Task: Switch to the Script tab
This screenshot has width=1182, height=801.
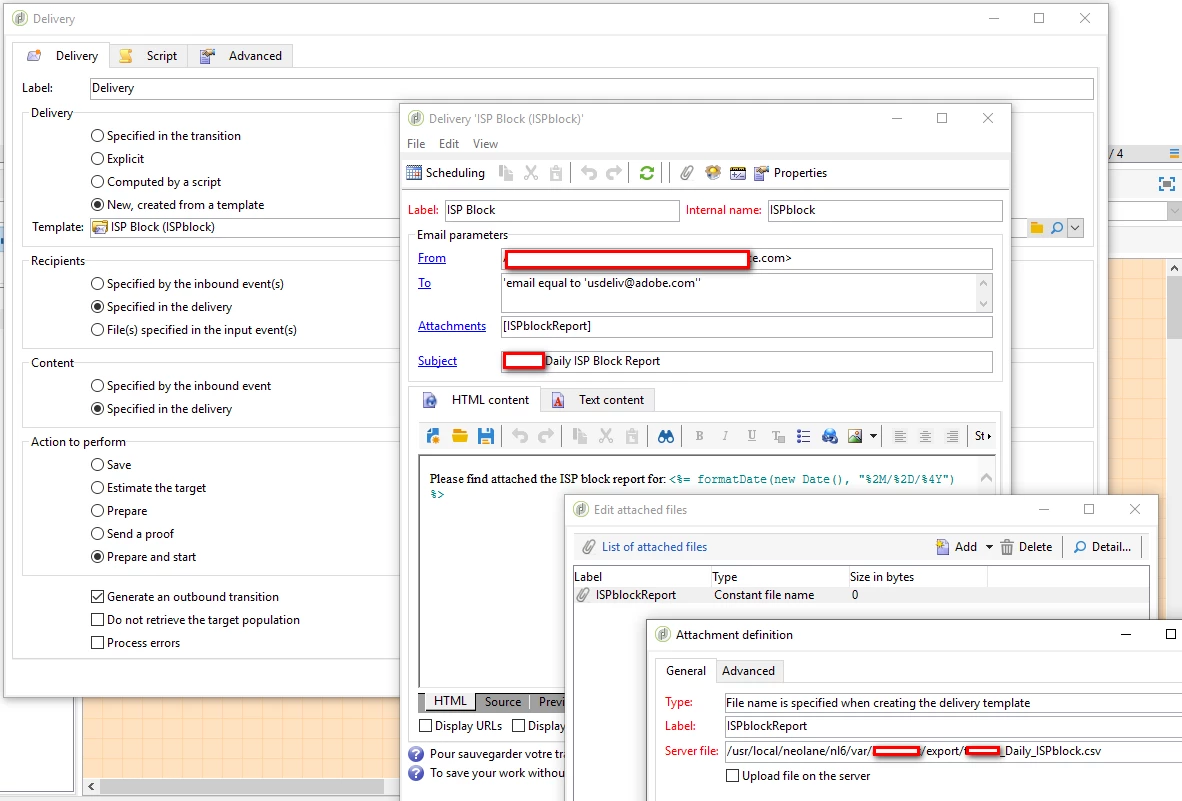Action: click(x=149, y=56)
